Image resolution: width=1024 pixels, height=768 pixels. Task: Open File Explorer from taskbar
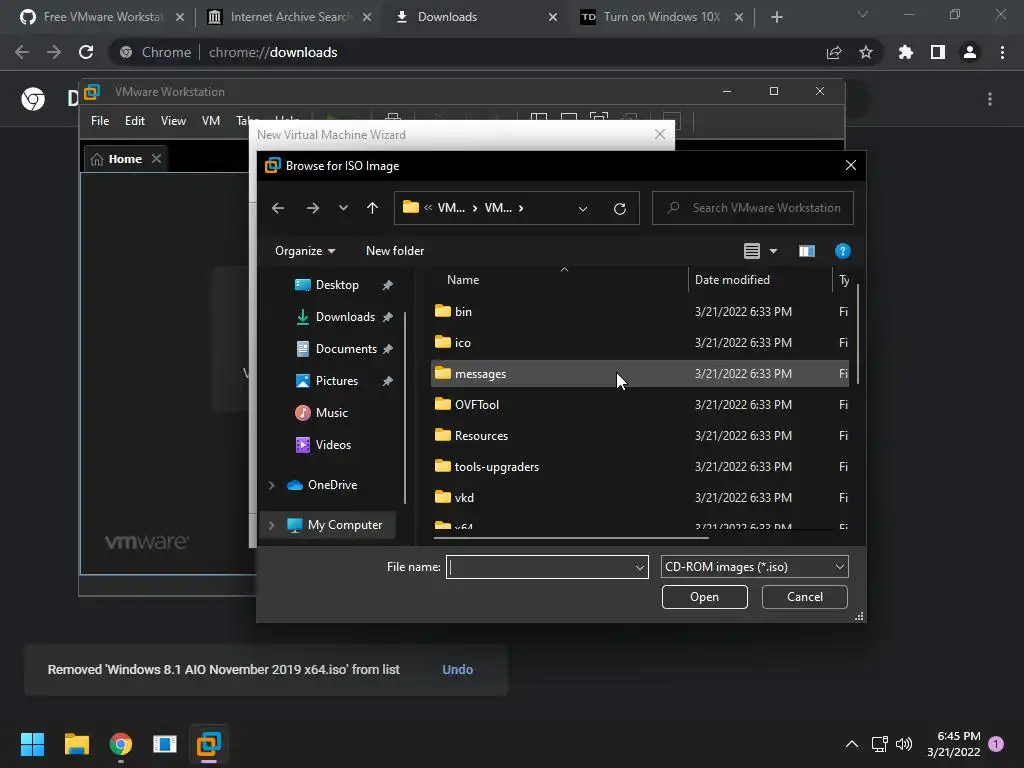(76, 744)
